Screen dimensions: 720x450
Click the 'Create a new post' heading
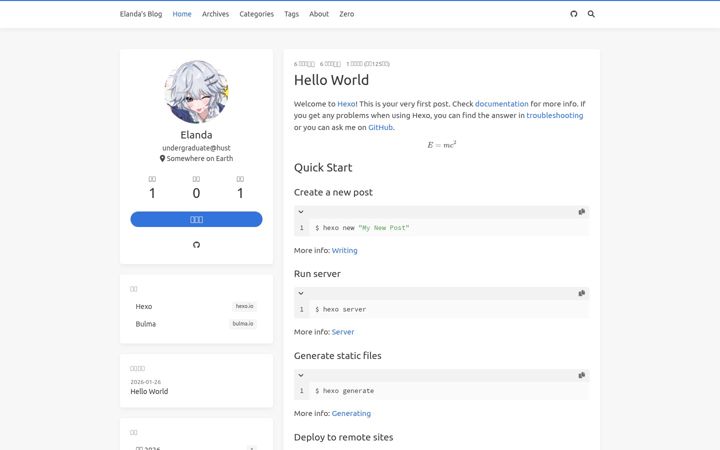coord(333,192)
